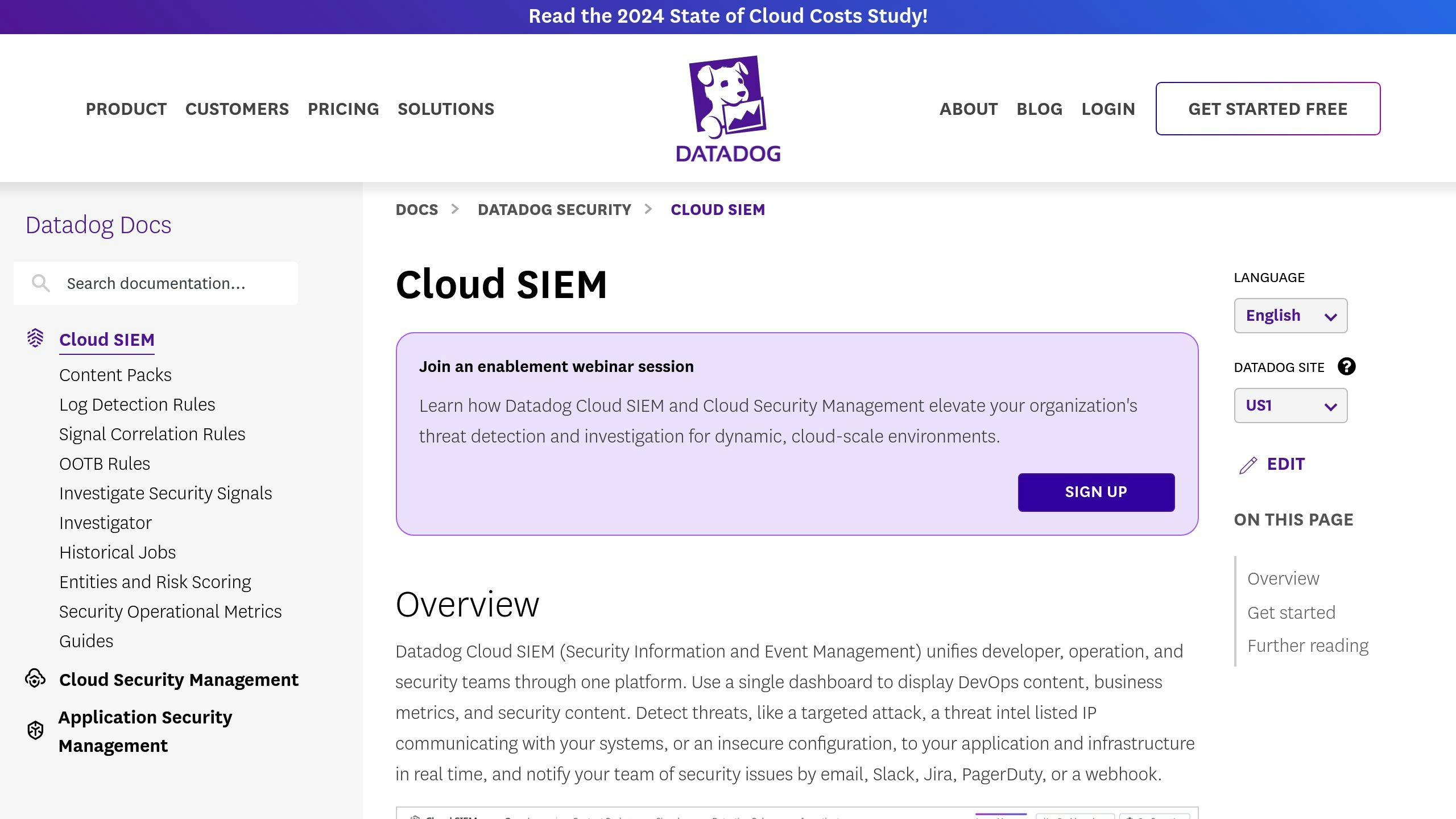This screenshot has width=1456, height=819.
Task: Open the ABOUT menu
Action: coord(969,109)
